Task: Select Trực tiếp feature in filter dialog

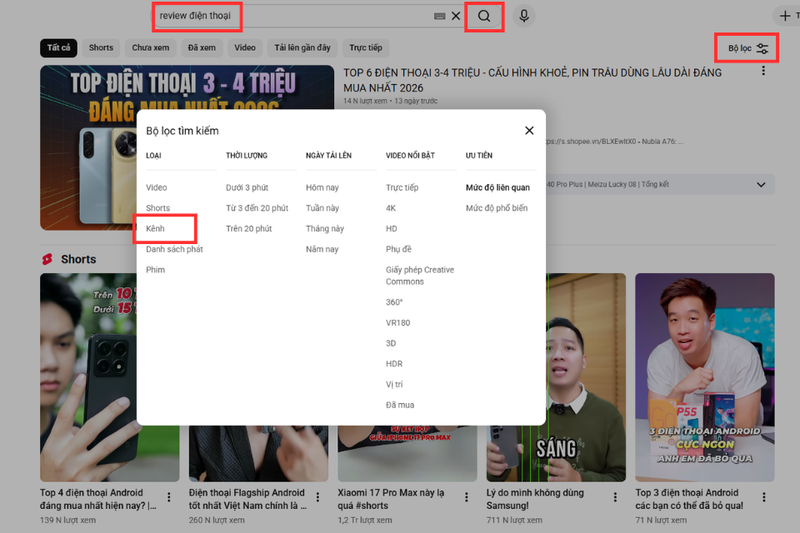Action: click(402, 188)
